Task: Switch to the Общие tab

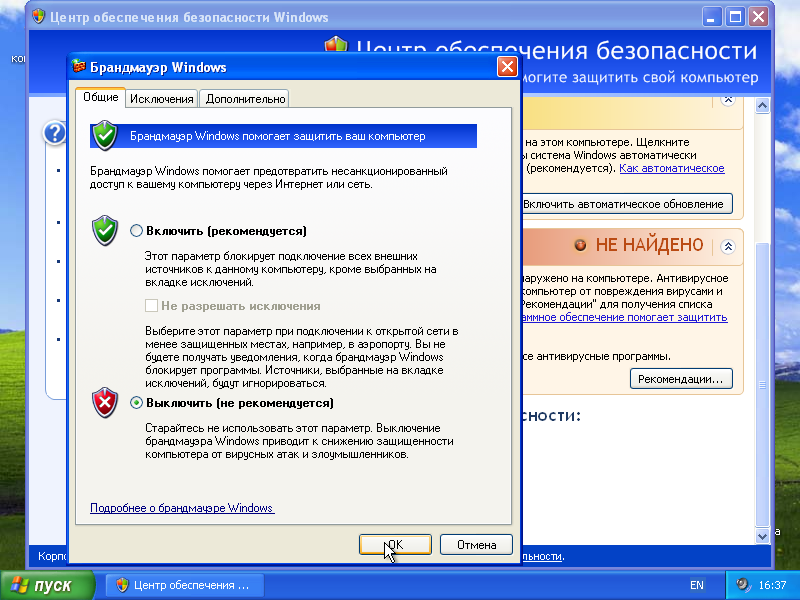Action: coord(101,97)
